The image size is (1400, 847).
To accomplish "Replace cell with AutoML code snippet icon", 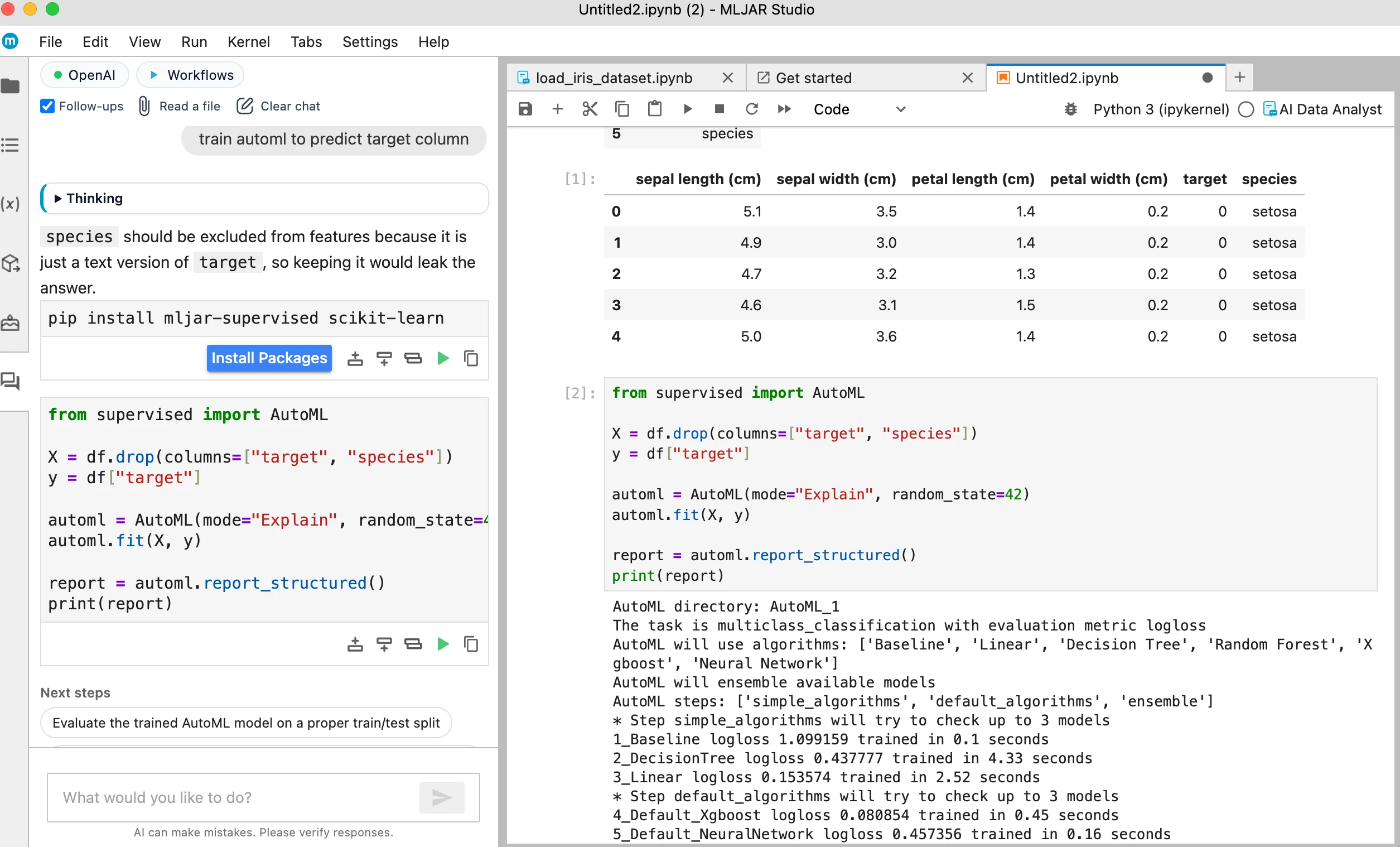I will pyautogui.click(x=413, y=644).
